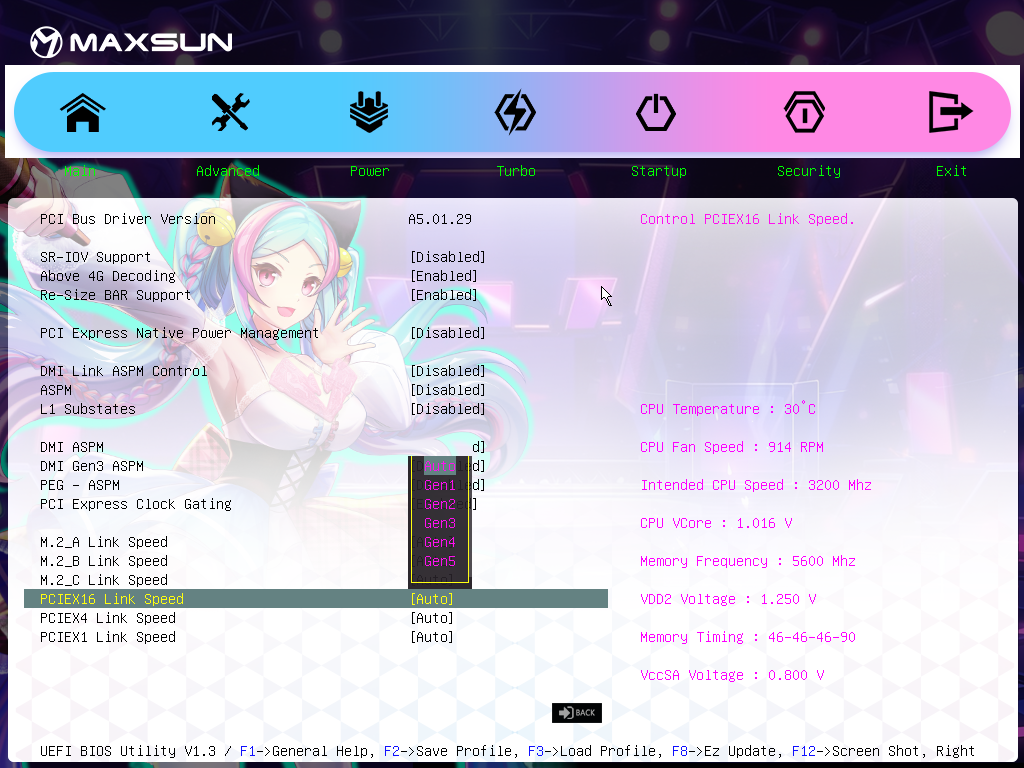Select the PCI Express Clock Gating label
This screenshot has width=1024, height=768.
[136, 504]
